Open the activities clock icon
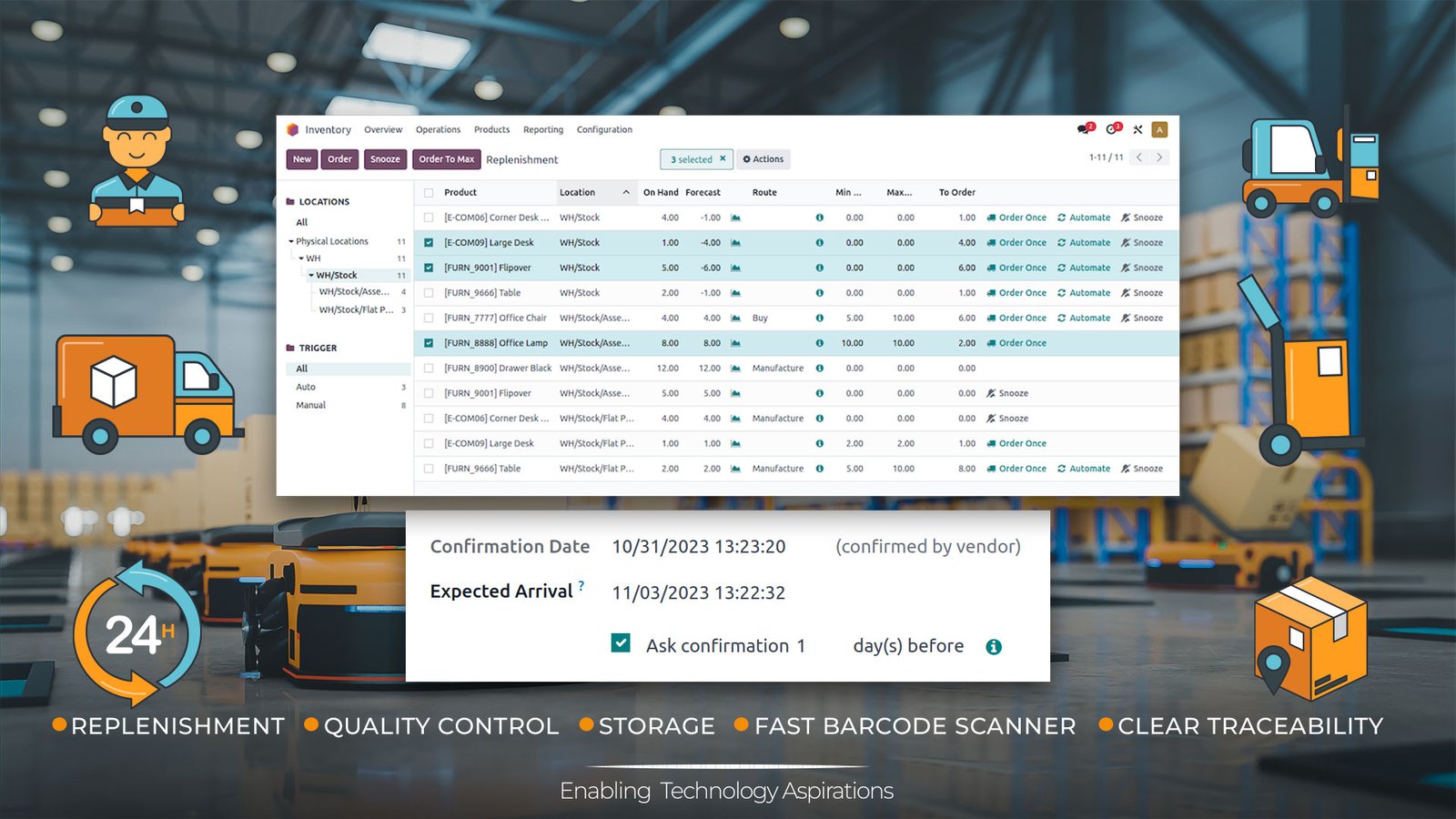Screen dimensions: 1456x819 click(1111, 130)
